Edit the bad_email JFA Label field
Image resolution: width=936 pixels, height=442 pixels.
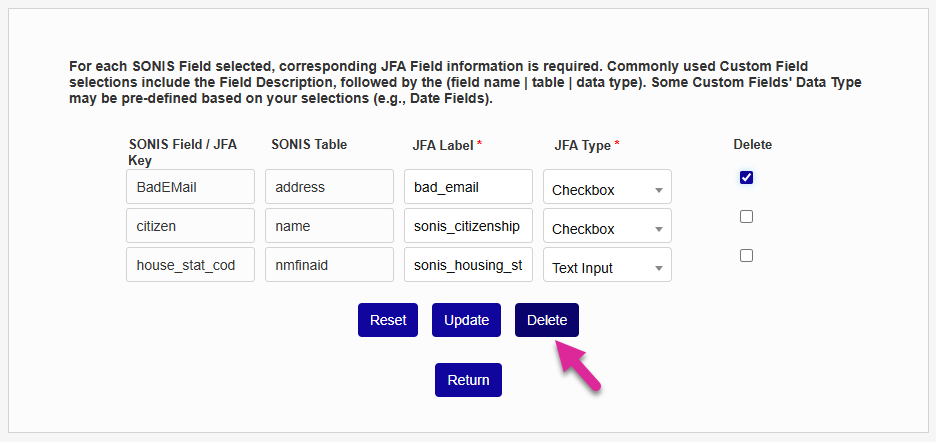point(468,187)
